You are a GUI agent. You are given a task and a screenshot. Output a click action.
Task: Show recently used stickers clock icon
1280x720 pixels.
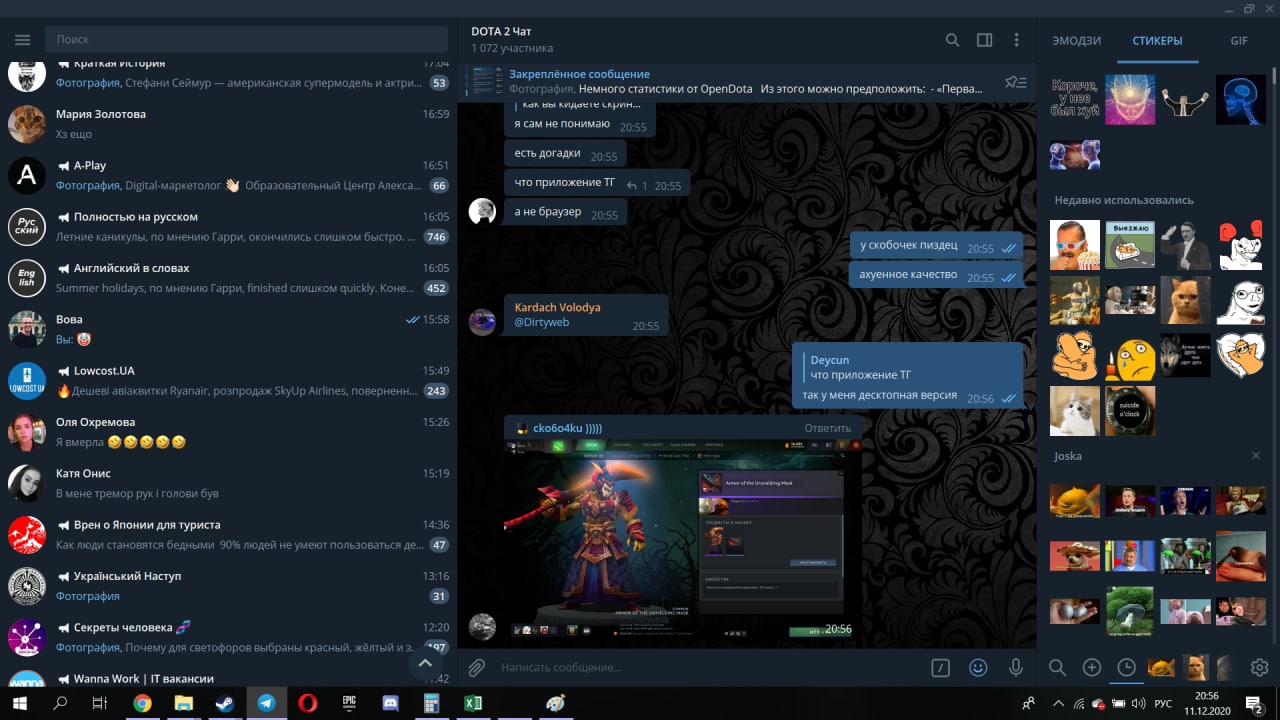click(1126, 667)
